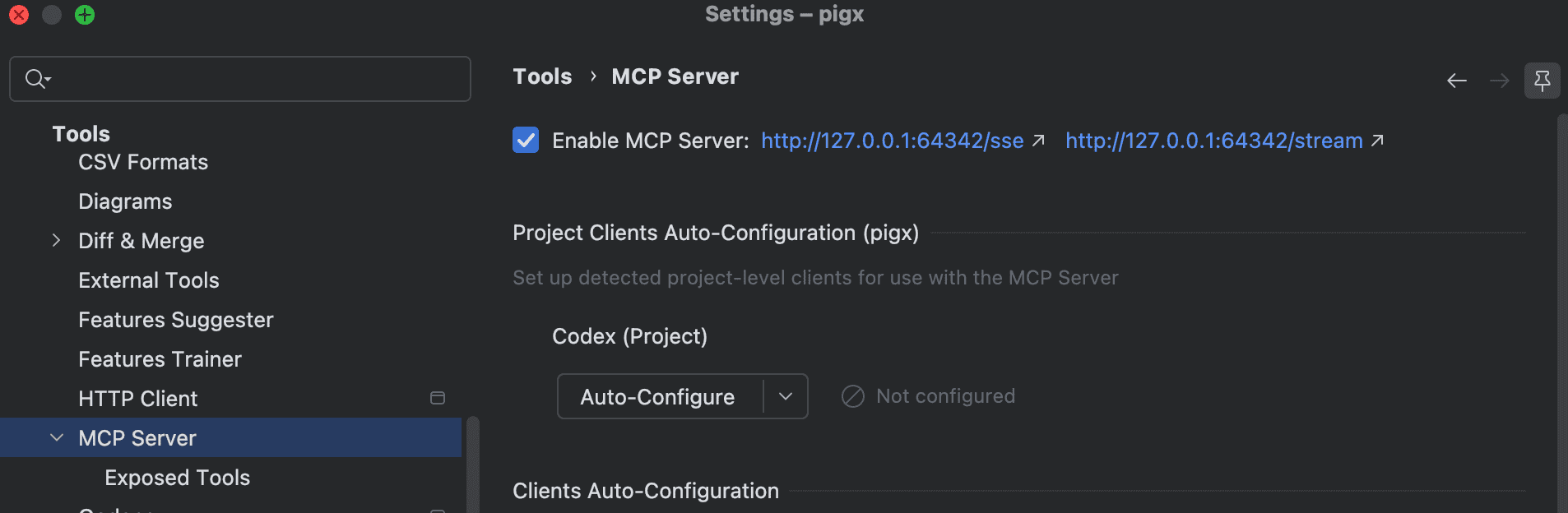The image size is (1568, 513).
Task: Select Exposed Tools in the sidebar
Action: pos(178,477)
